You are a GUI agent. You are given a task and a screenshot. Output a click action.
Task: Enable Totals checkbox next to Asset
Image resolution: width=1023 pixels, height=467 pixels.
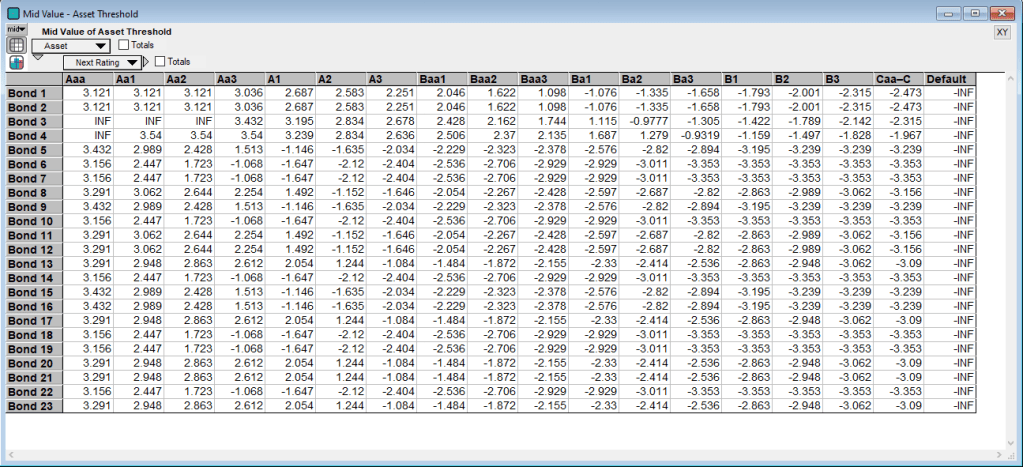124,45
